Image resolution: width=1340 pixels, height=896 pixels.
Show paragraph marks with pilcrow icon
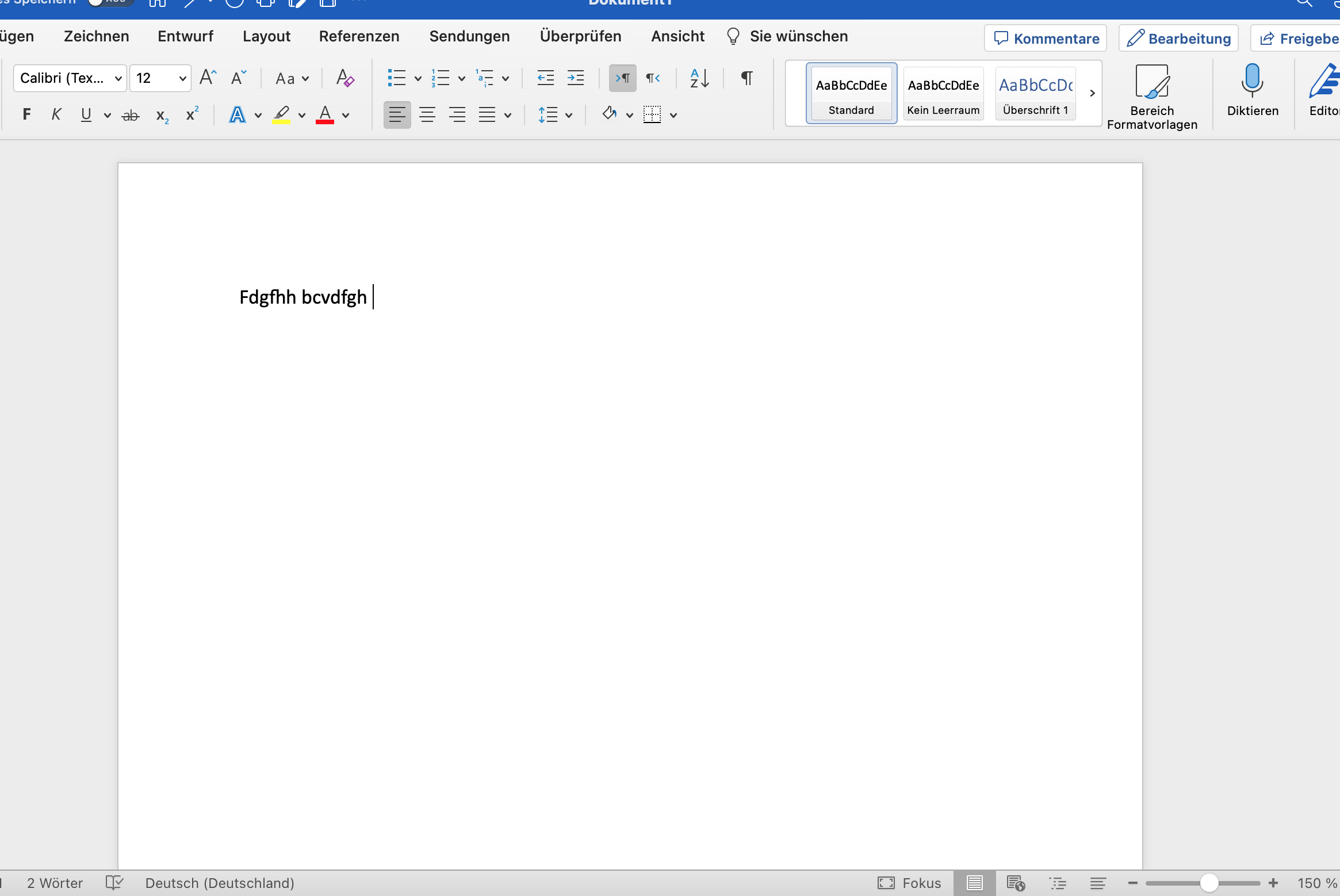pyautogui.click(x=746, y=78)
